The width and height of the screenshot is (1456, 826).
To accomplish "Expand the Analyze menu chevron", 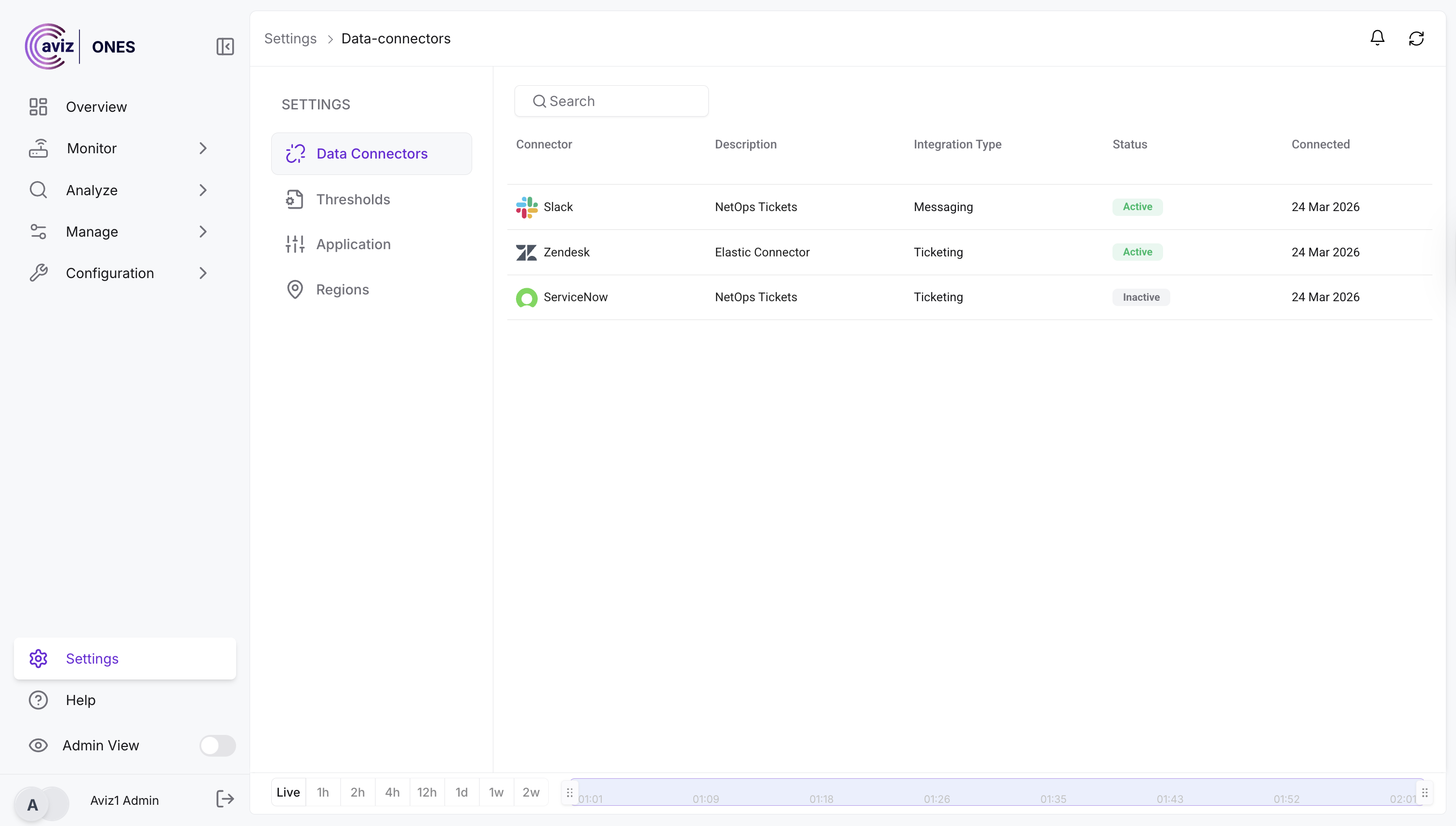I will pyautogui.click(x=203, y=190).
